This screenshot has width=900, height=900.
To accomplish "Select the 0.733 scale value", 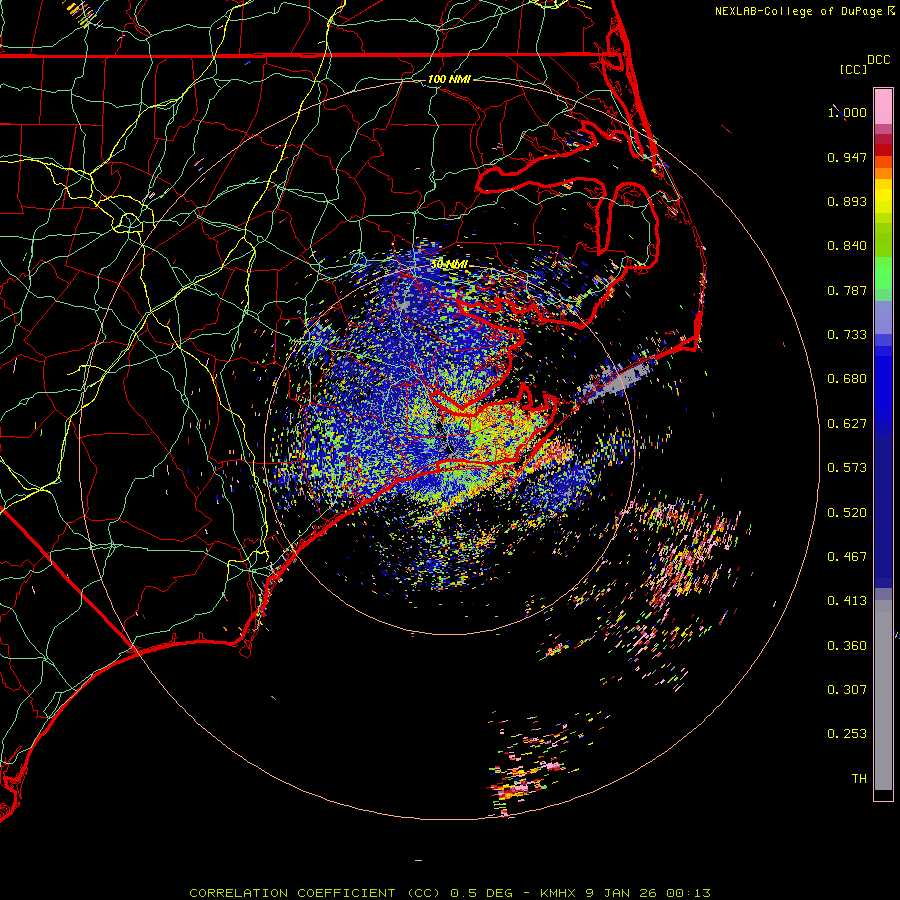I will coord(847,335).
